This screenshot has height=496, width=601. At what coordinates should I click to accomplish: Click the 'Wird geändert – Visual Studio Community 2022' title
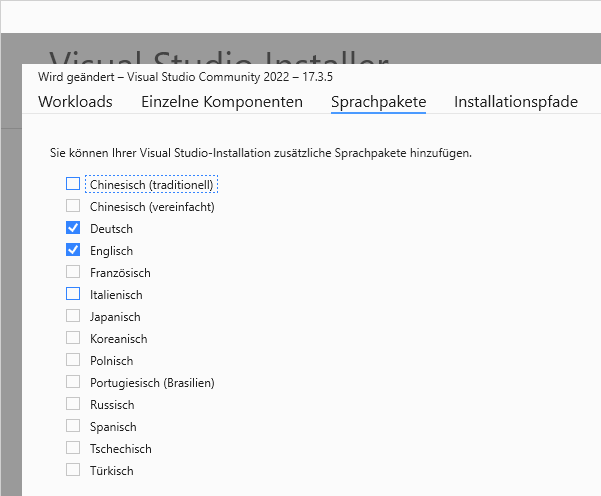tap(185, 77)
